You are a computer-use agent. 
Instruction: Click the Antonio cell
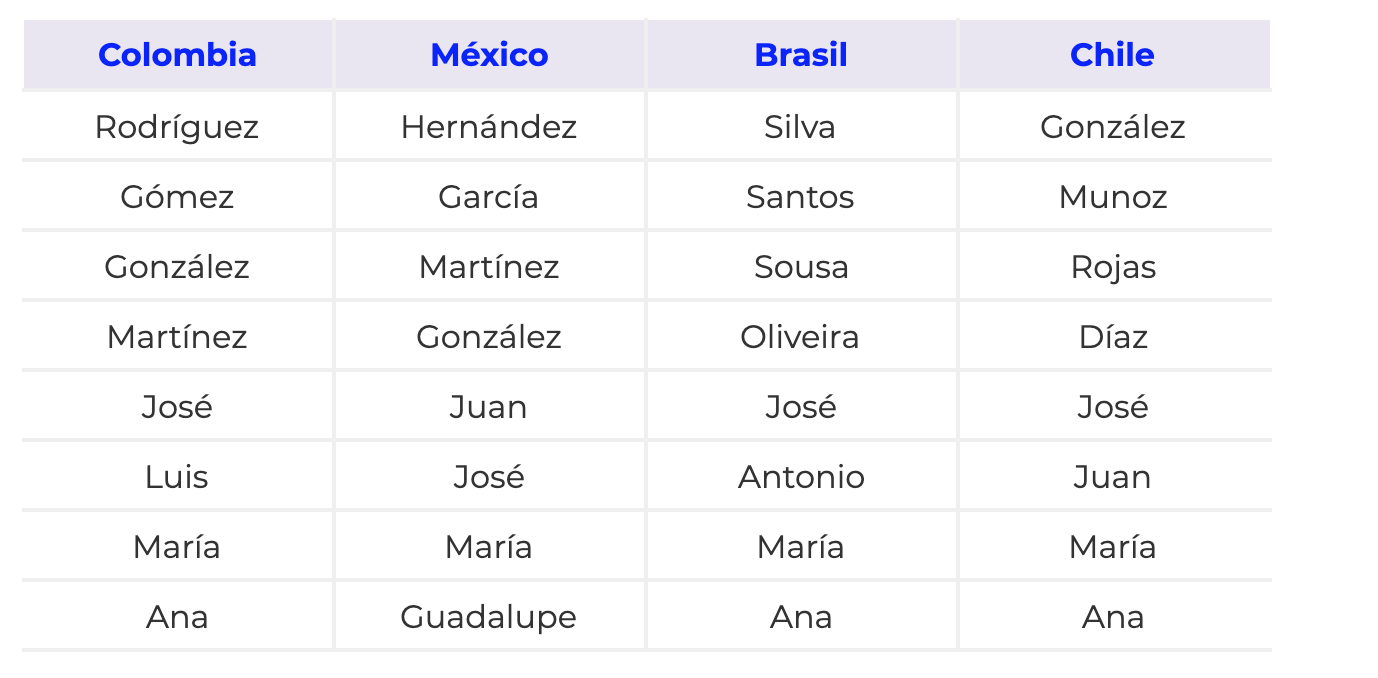pyautogui.click(x=801, y=477)
